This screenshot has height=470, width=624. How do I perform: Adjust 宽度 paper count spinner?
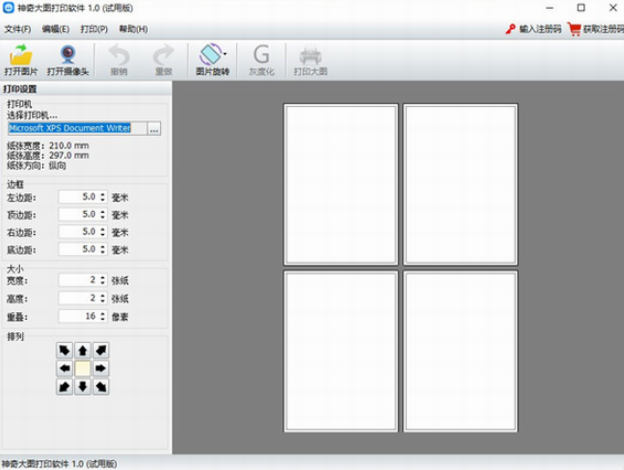[103, 280]
